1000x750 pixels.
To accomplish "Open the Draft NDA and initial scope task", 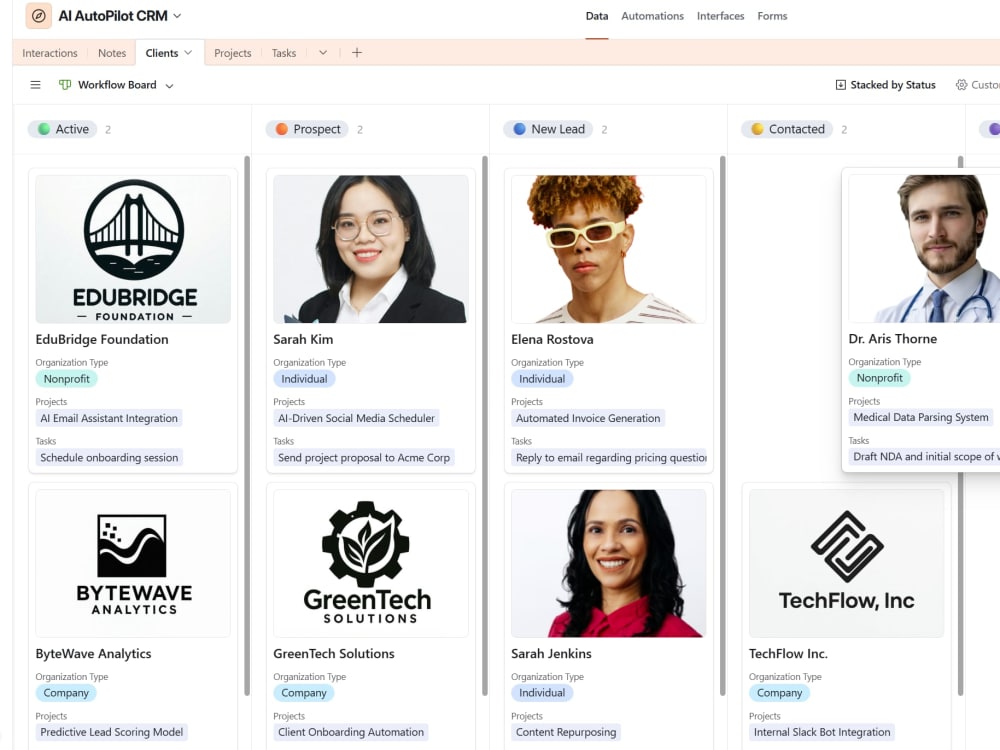I will click(x=924, y=457).
